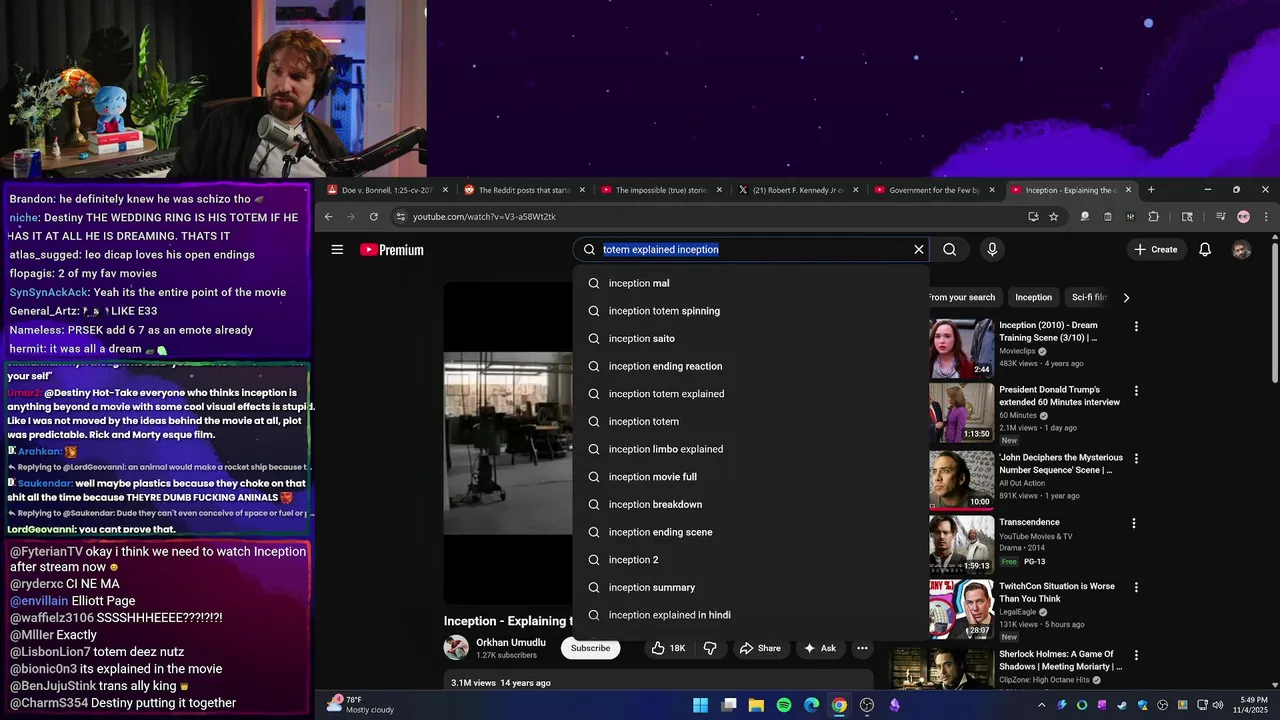The height and width of the screenshot is (720, 1280).
Task: Click inside the YouTube search field
Action: [x=750, y=250]
